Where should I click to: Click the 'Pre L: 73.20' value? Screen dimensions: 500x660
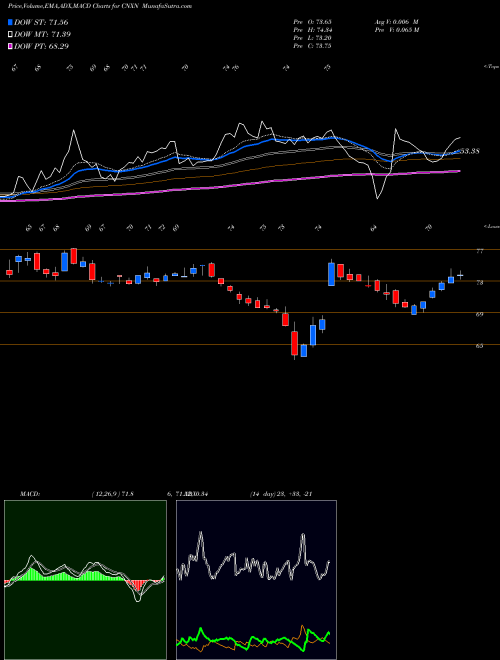312,38
